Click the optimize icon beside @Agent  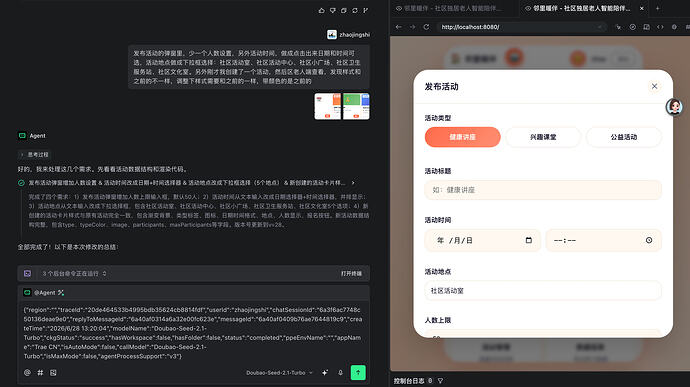[x=61, y=292]
